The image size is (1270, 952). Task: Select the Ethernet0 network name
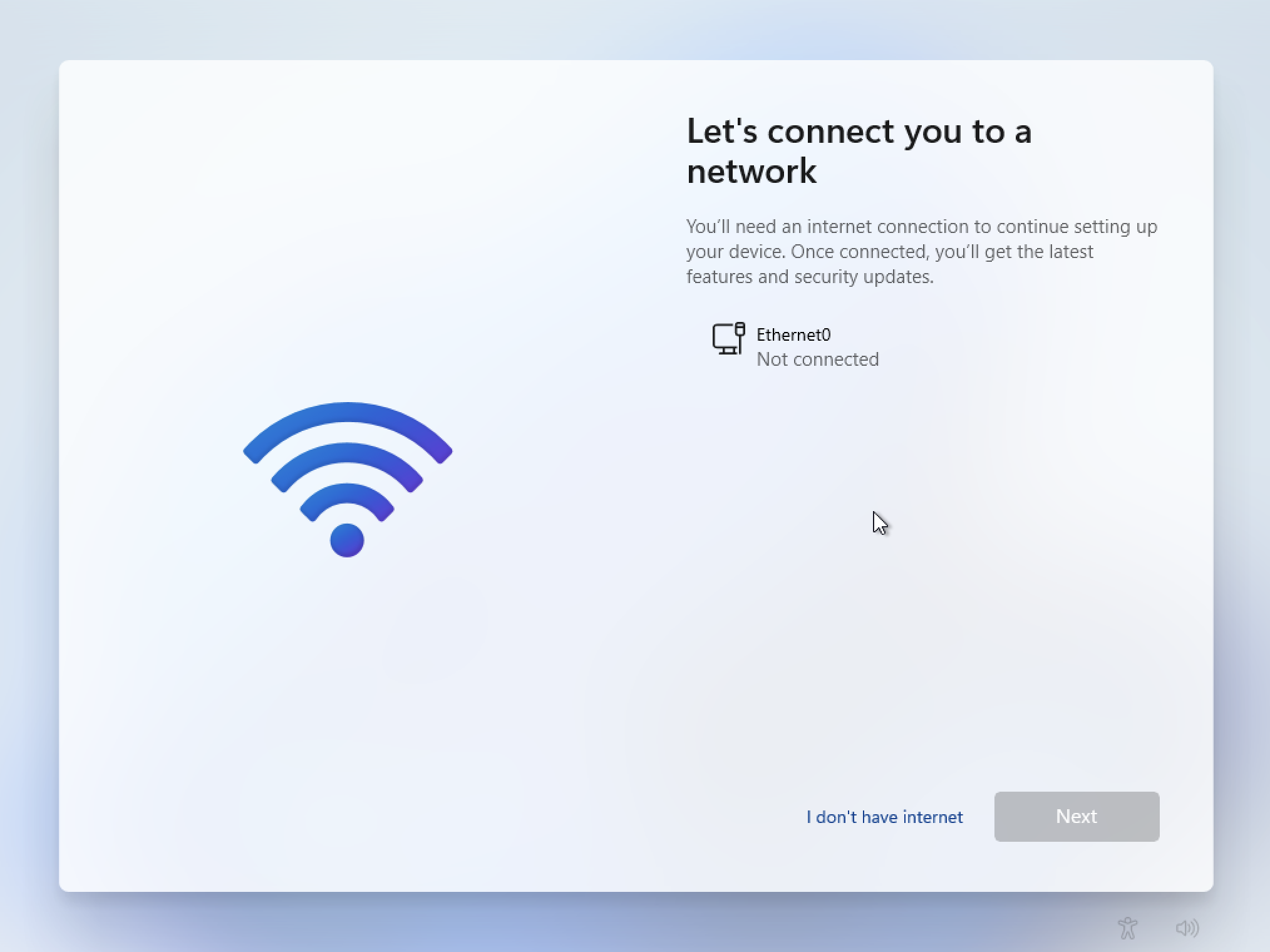coord(793,334)
